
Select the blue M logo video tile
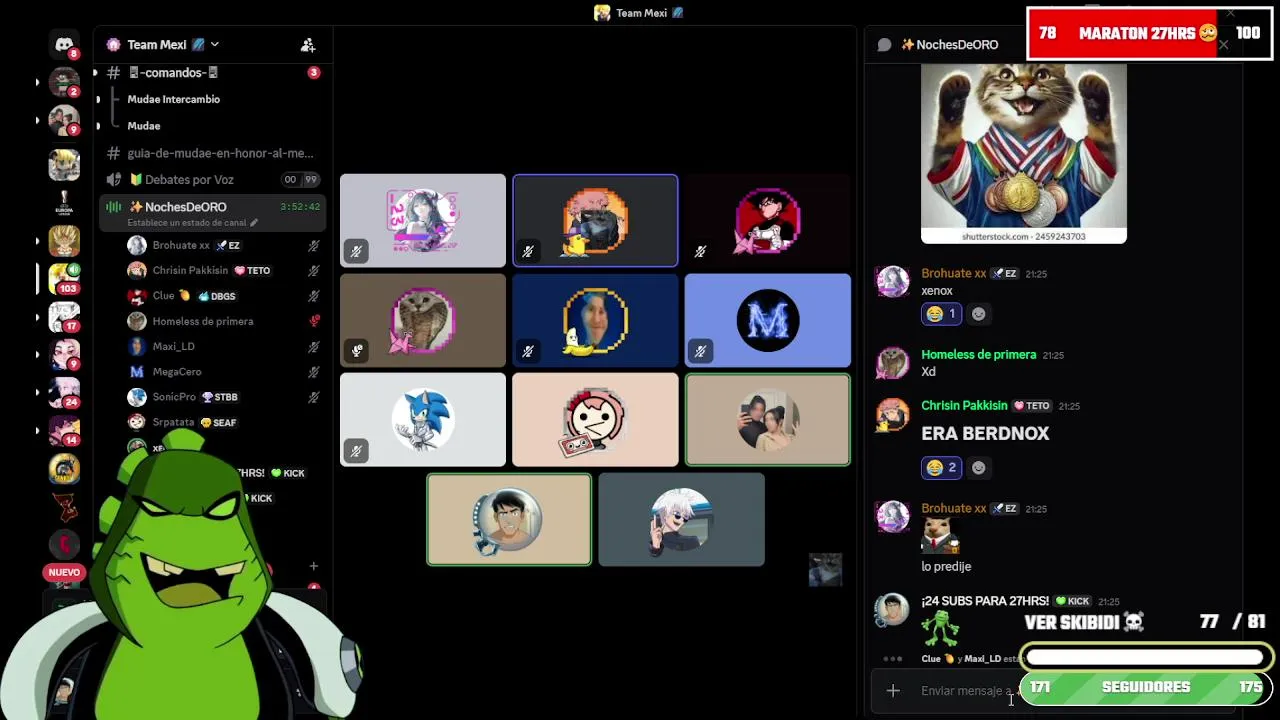(768, 320)
